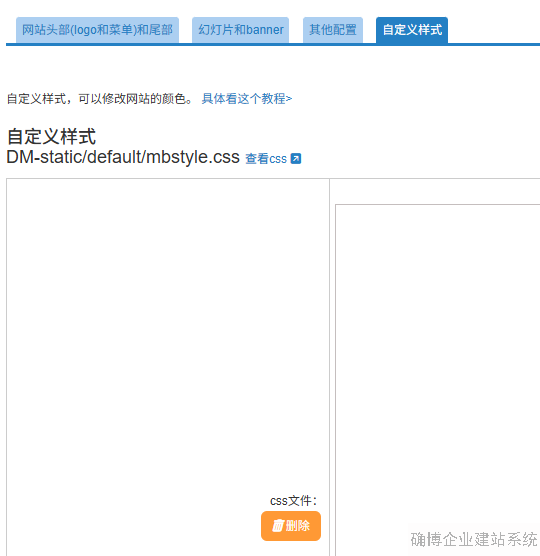Select the active 自定义样式 tab
This screenshot has width=540, height=556.
(412, 30)
